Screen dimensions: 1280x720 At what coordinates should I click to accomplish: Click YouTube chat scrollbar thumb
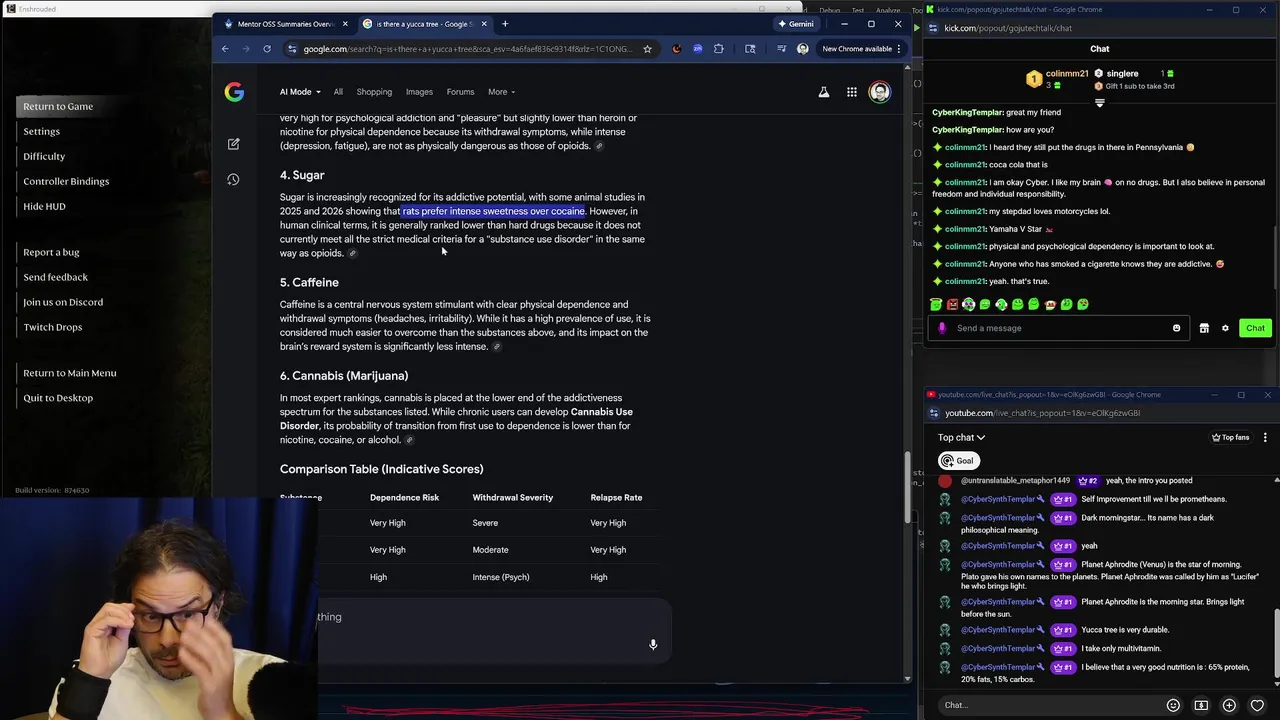point(1276,645)
